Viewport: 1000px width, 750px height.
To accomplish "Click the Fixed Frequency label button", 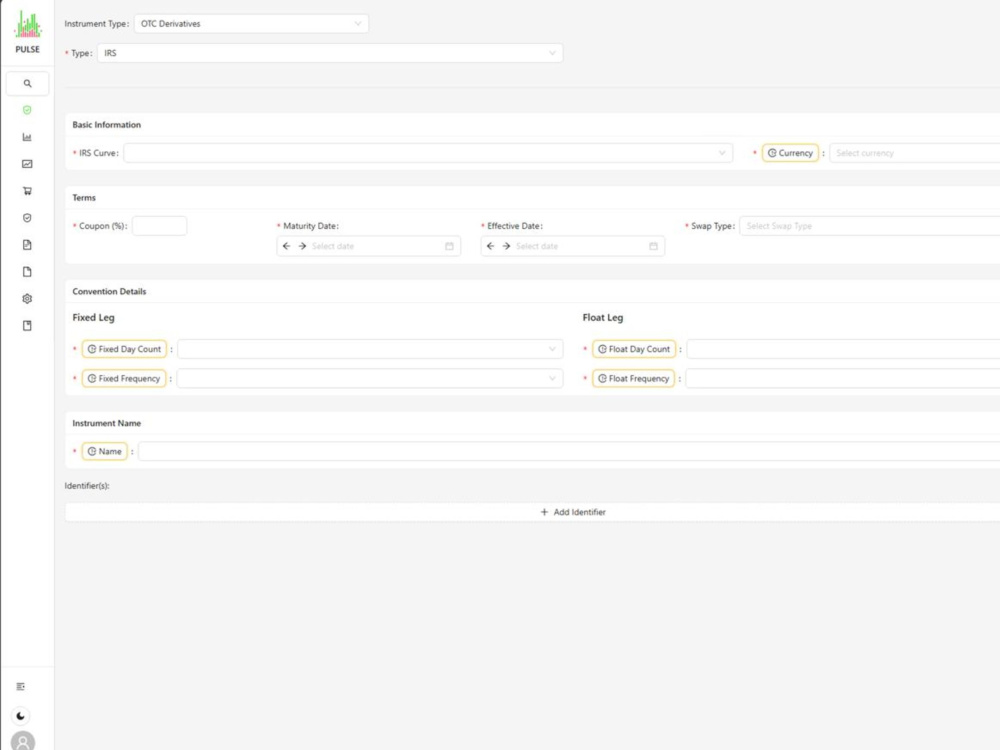I will click(124, 378).
